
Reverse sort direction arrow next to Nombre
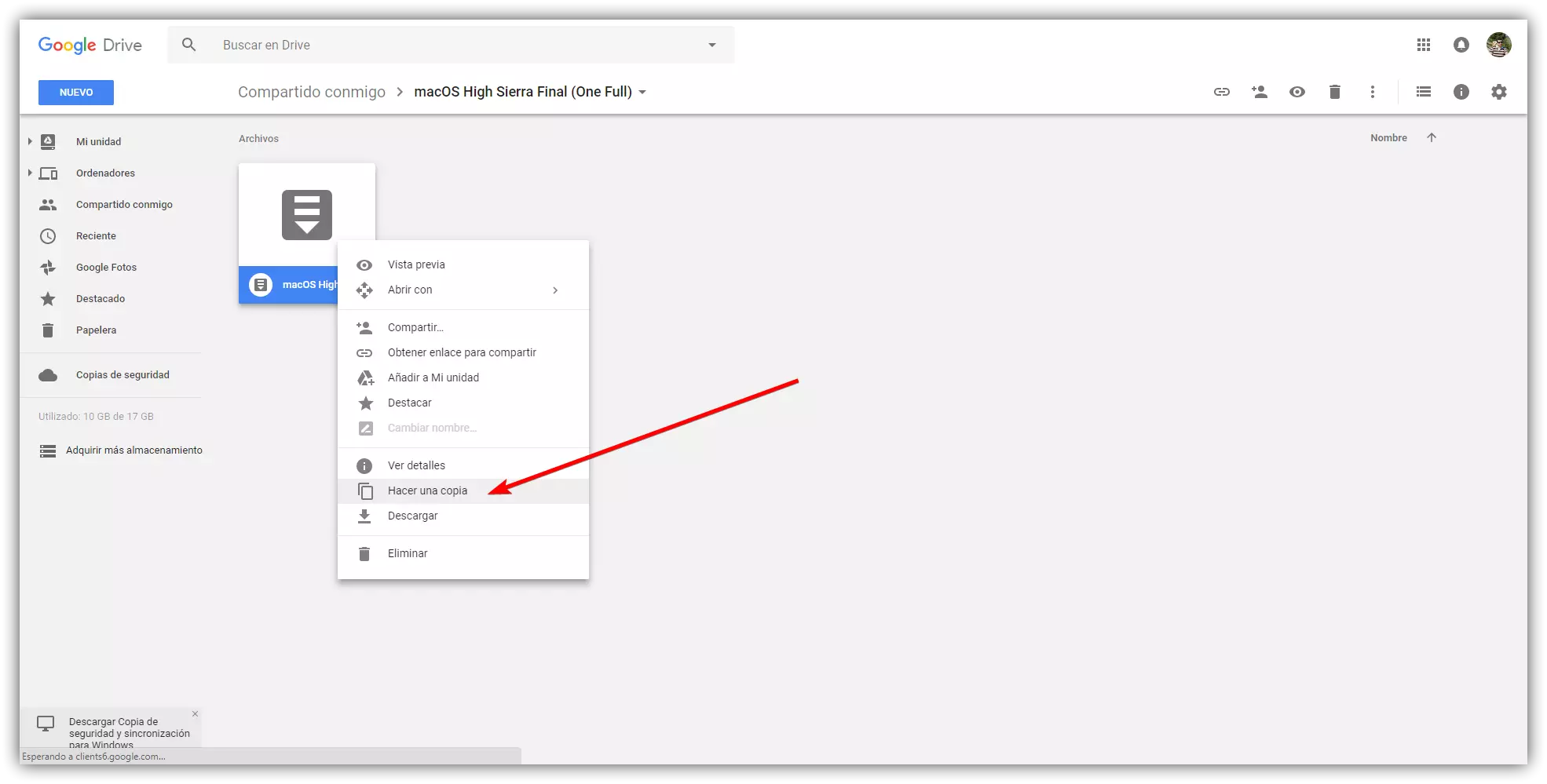(x=1432, y=137)
